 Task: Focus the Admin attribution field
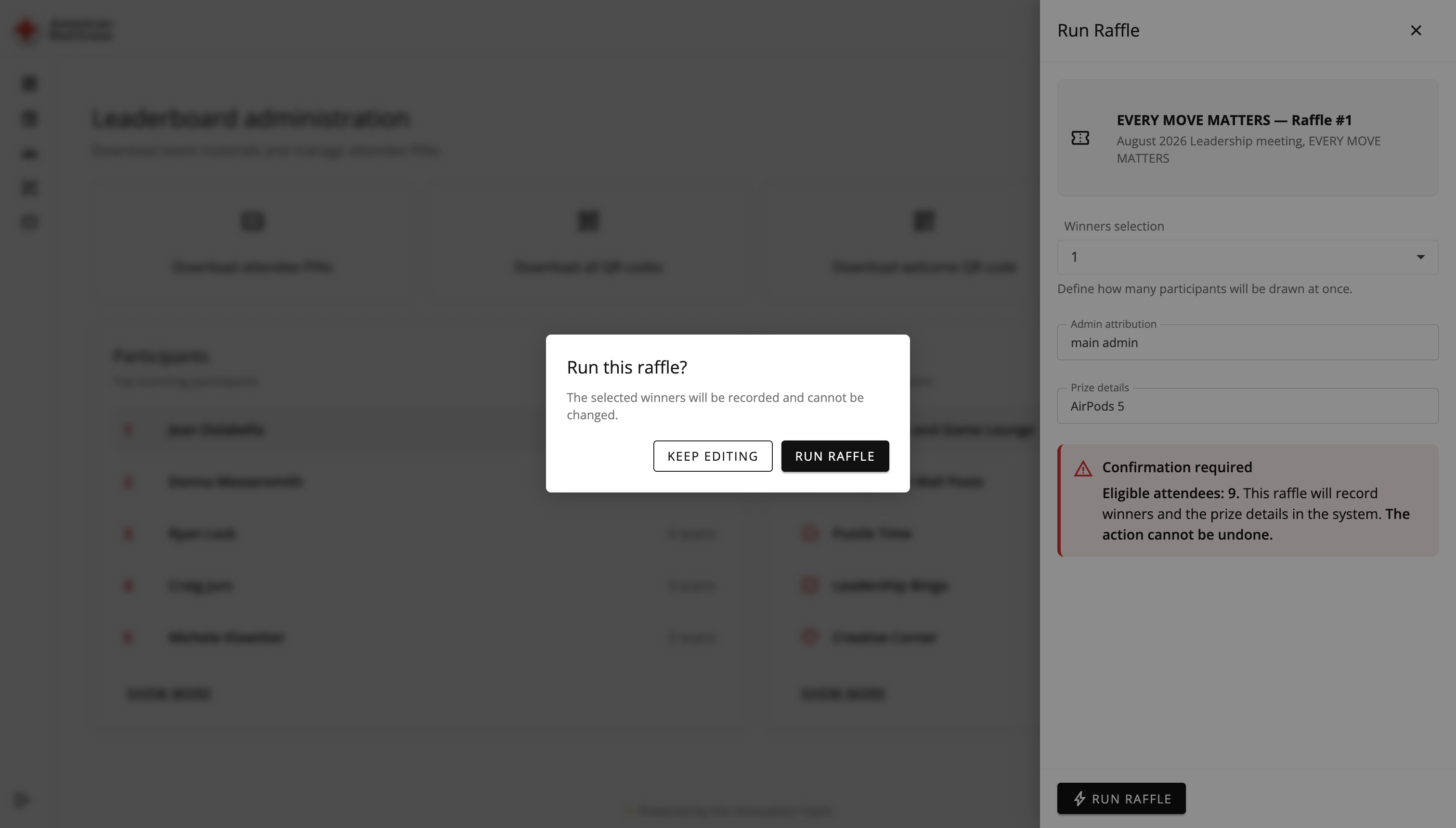1247,342
